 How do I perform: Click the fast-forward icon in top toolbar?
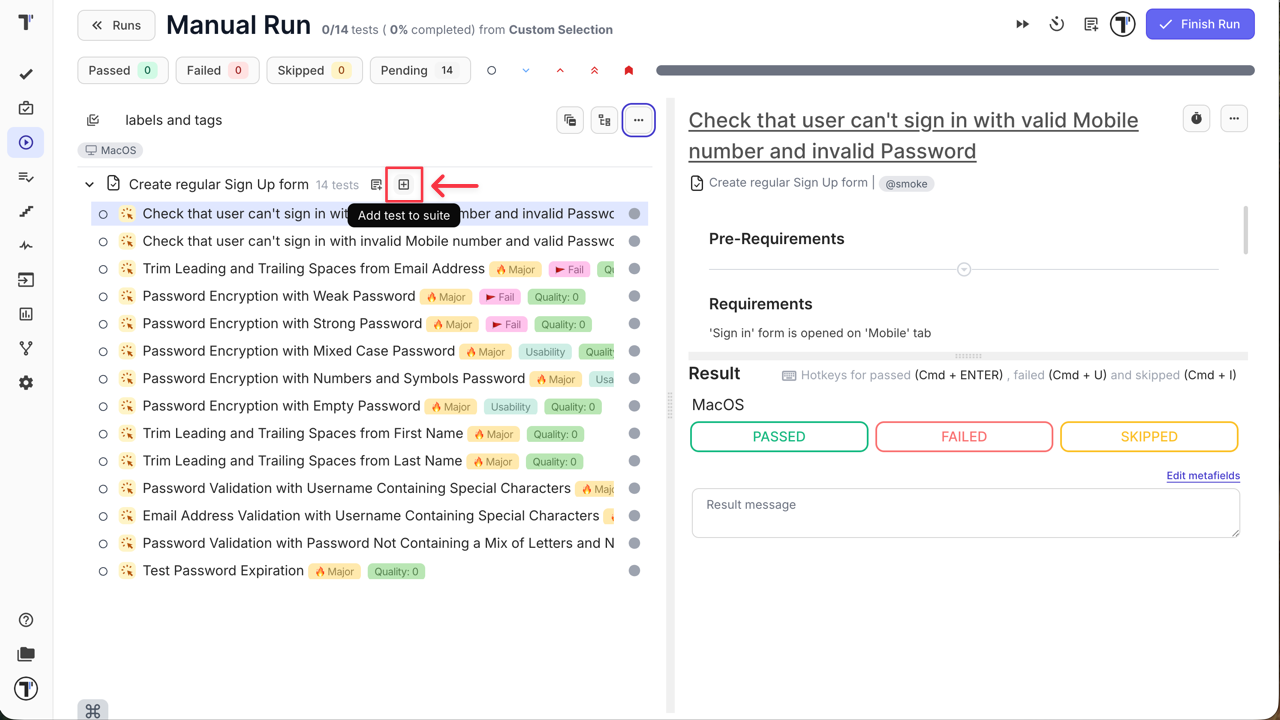tap(1022, 23)
